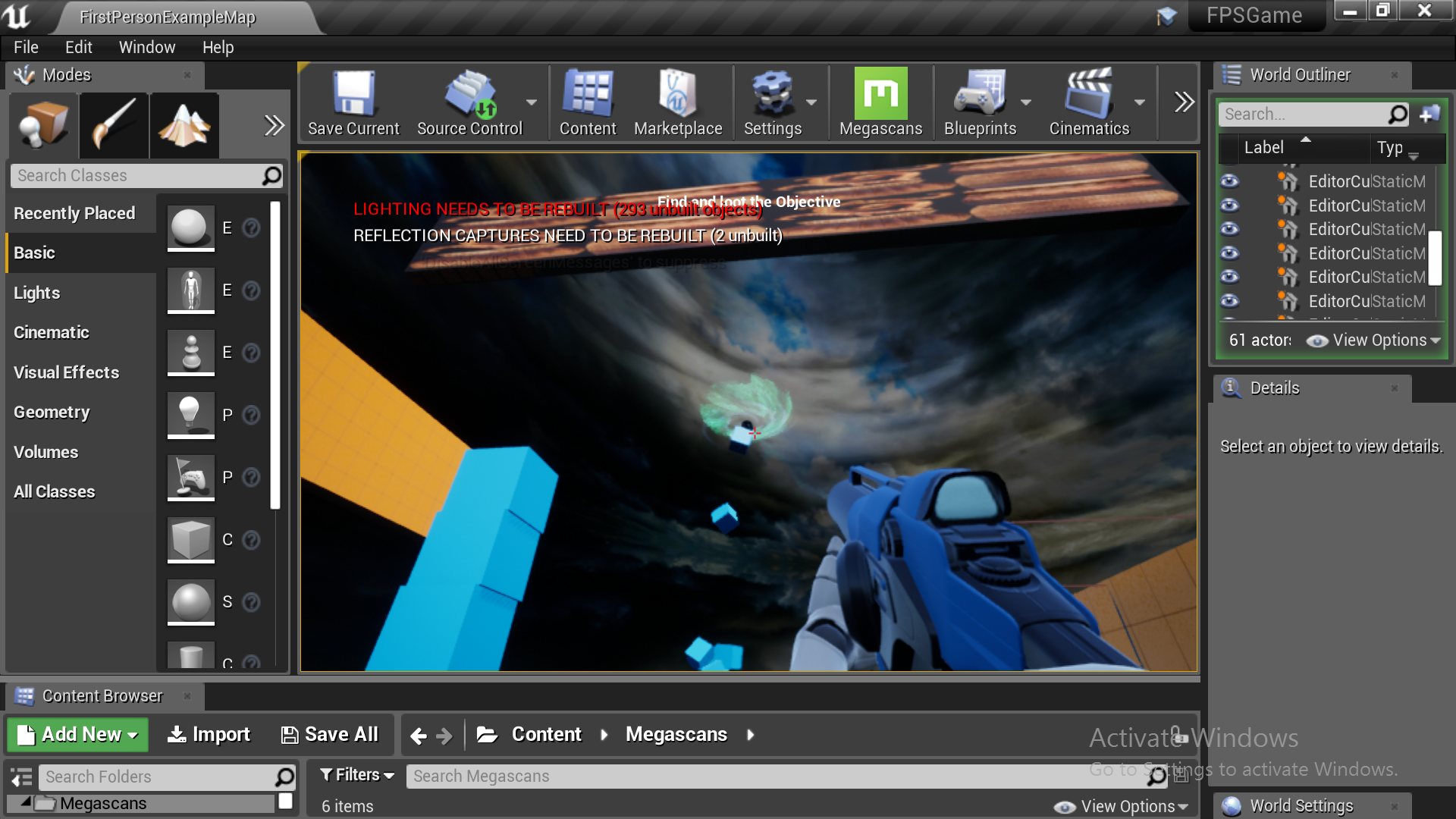The image size is (1456, 819).
Task: Select the Landscape mode mountain icon
Action: click(x=184, y=125)
